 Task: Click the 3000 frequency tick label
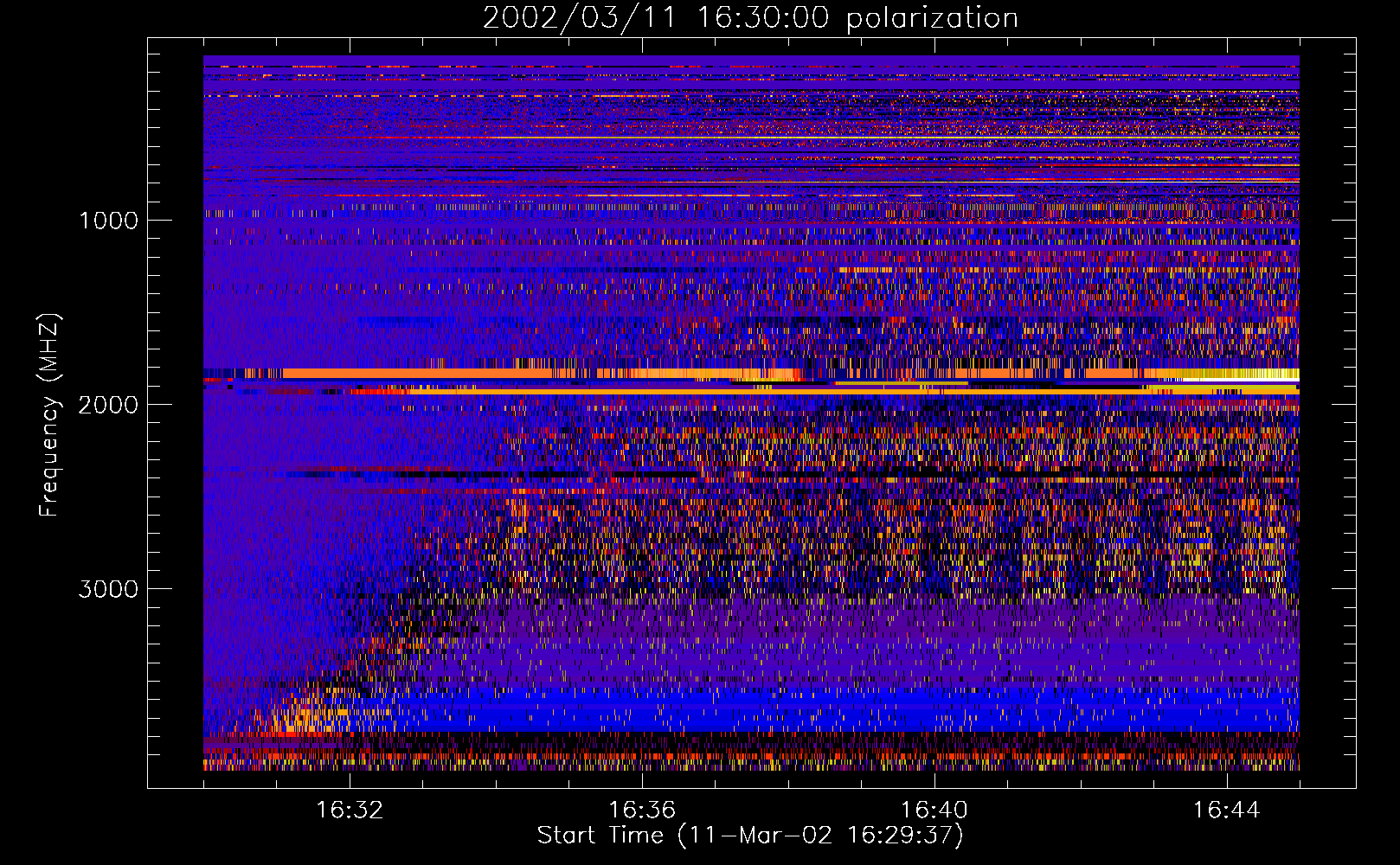click(108, 589)
